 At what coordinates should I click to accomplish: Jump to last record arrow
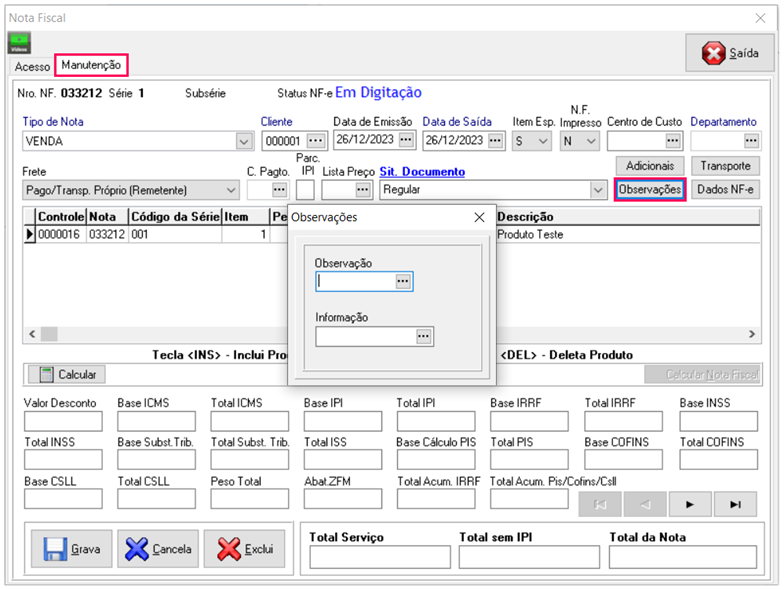pos(735,504)
